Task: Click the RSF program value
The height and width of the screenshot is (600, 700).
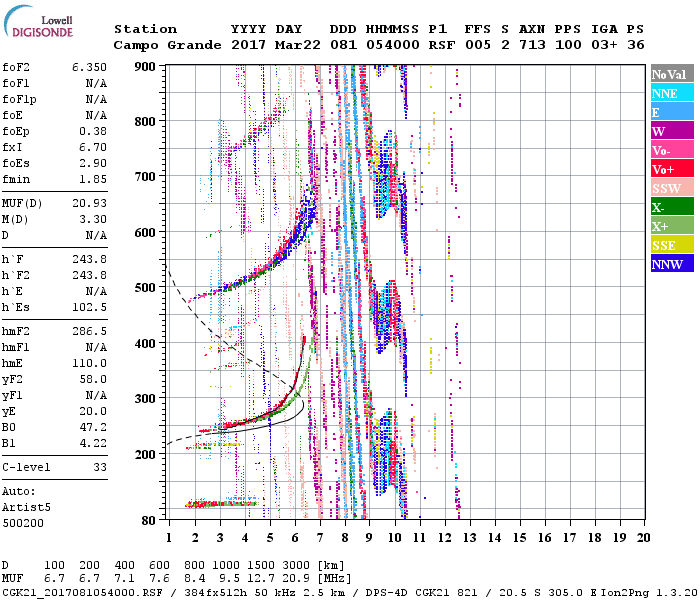Action: coord(442,45)
